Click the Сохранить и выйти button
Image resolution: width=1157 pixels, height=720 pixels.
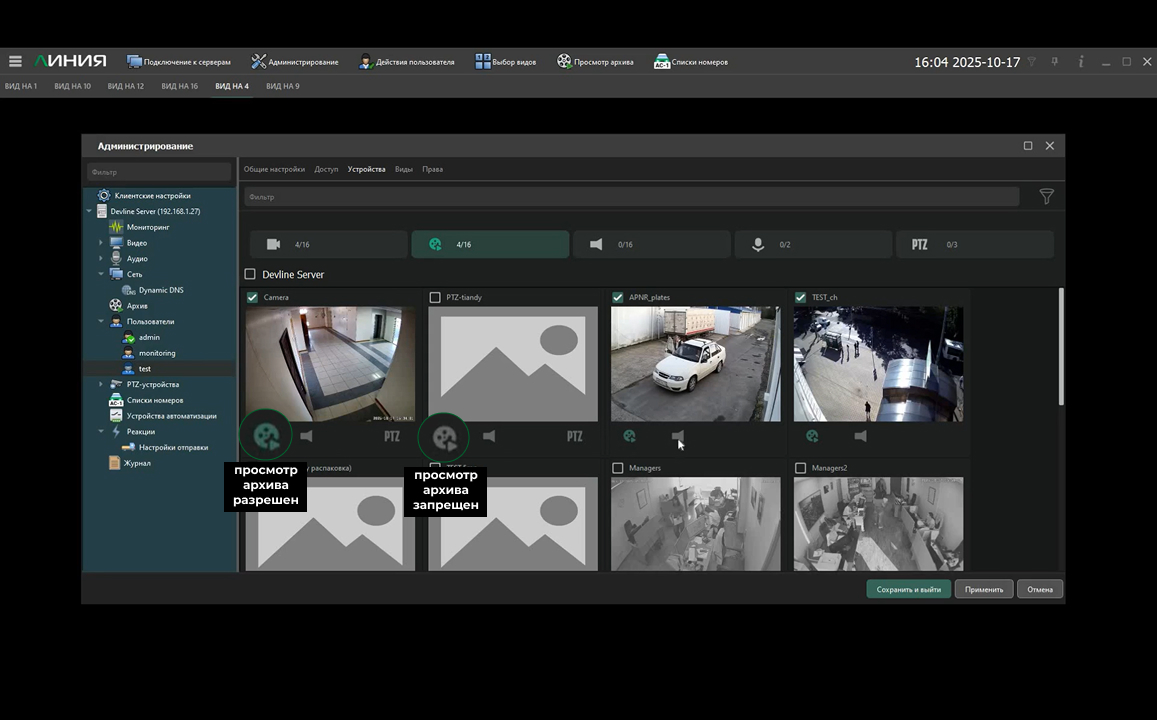click(908, 589)
